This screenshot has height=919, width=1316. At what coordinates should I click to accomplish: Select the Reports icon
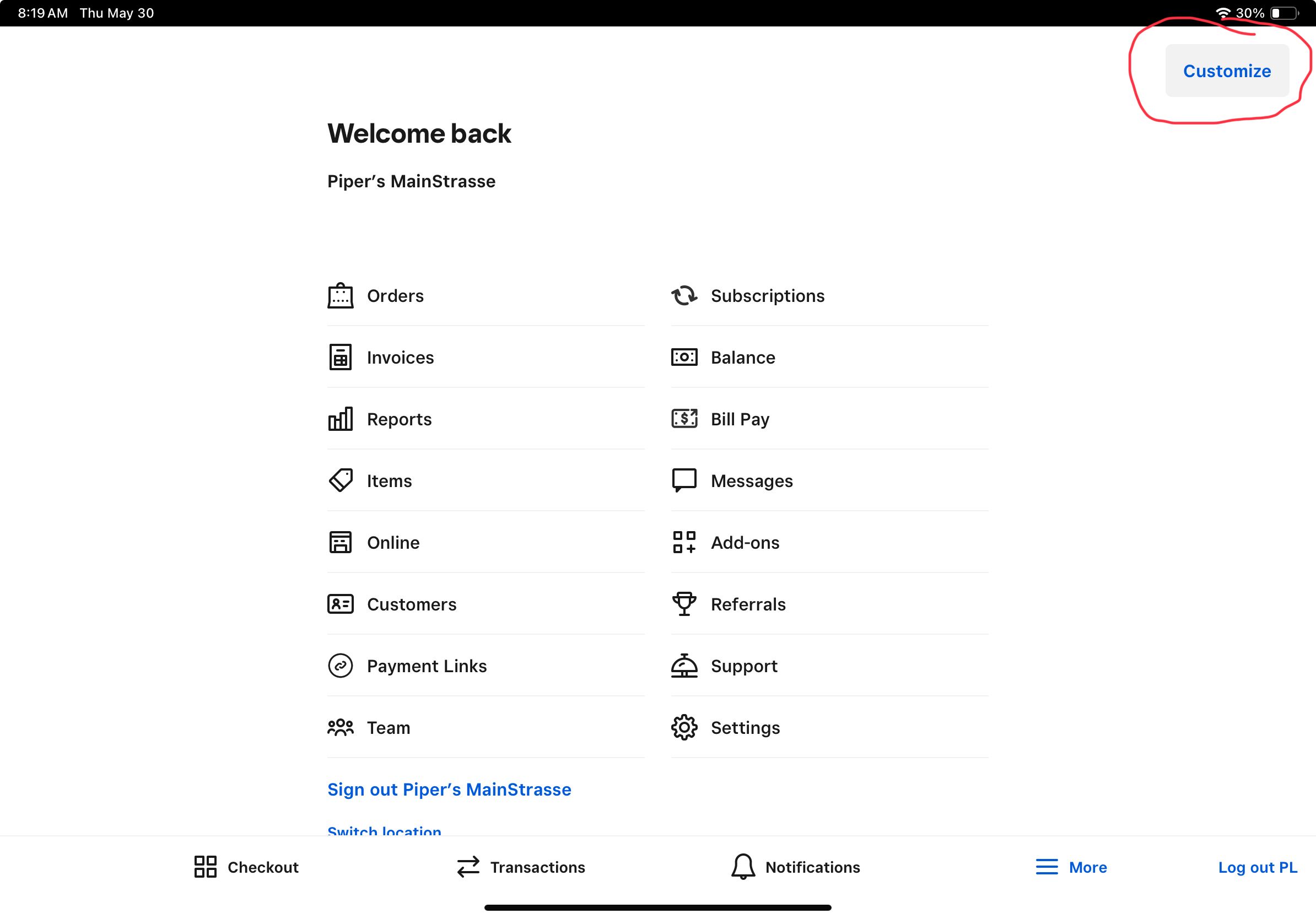(400, 419)
